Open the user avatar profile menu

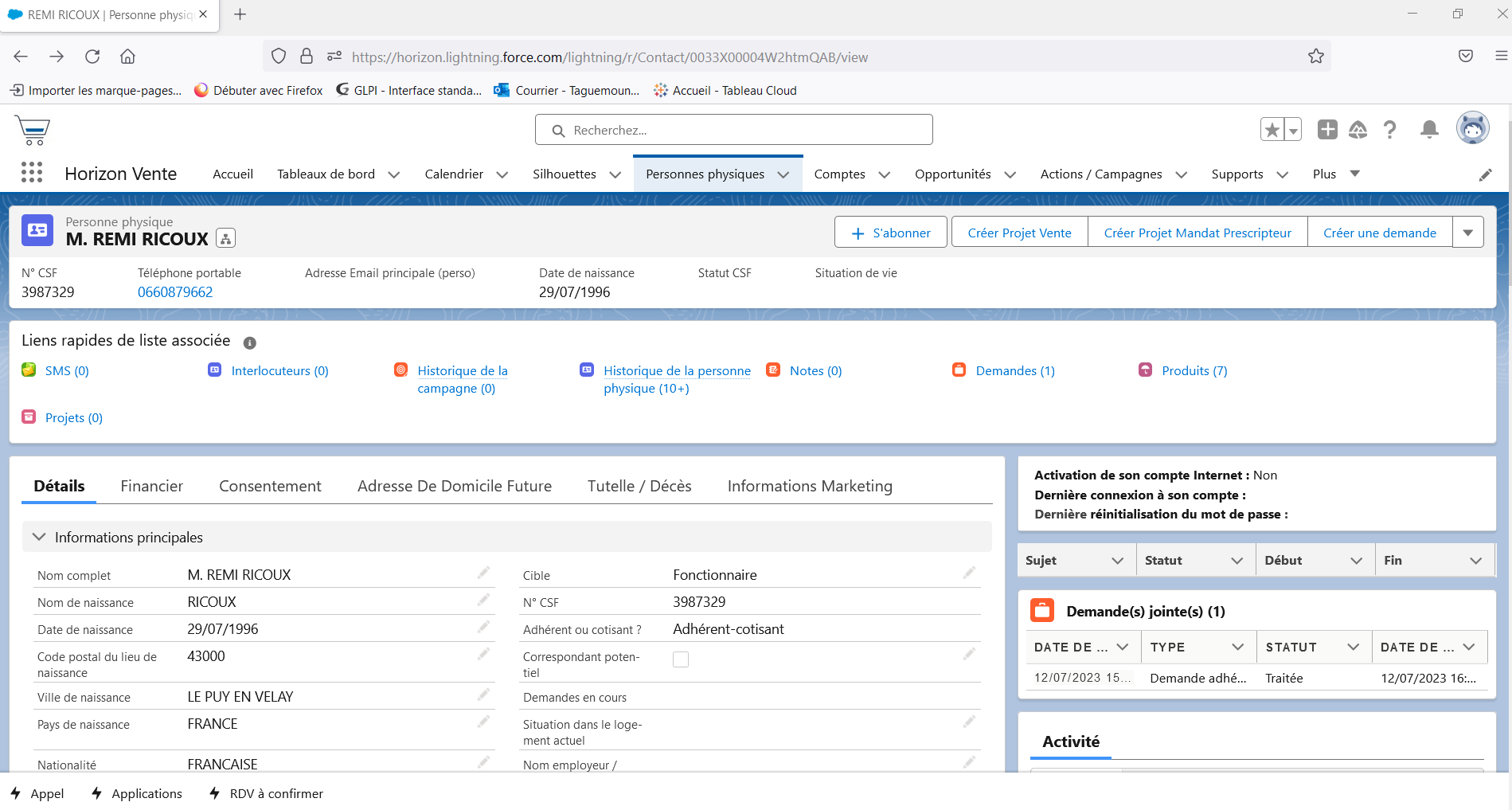point(1472,129)
